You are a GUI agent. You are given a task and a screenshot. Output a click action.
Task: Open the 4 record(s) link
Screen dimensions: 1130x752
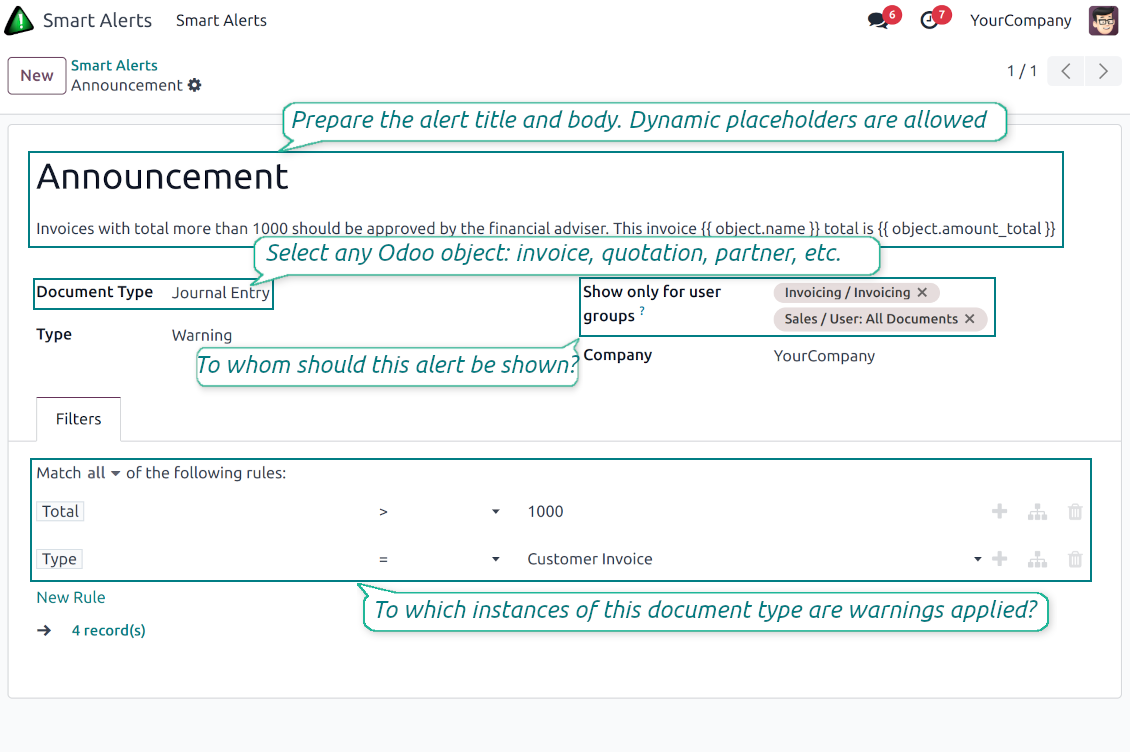(x=108, y=630)
